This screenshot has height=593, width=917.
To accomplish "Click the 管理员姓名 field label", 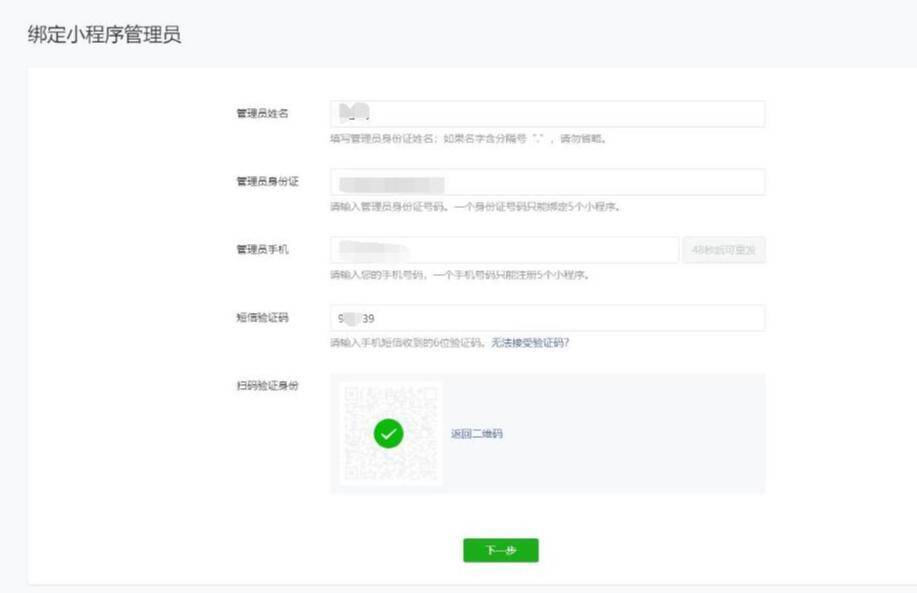I will (262, 113).
